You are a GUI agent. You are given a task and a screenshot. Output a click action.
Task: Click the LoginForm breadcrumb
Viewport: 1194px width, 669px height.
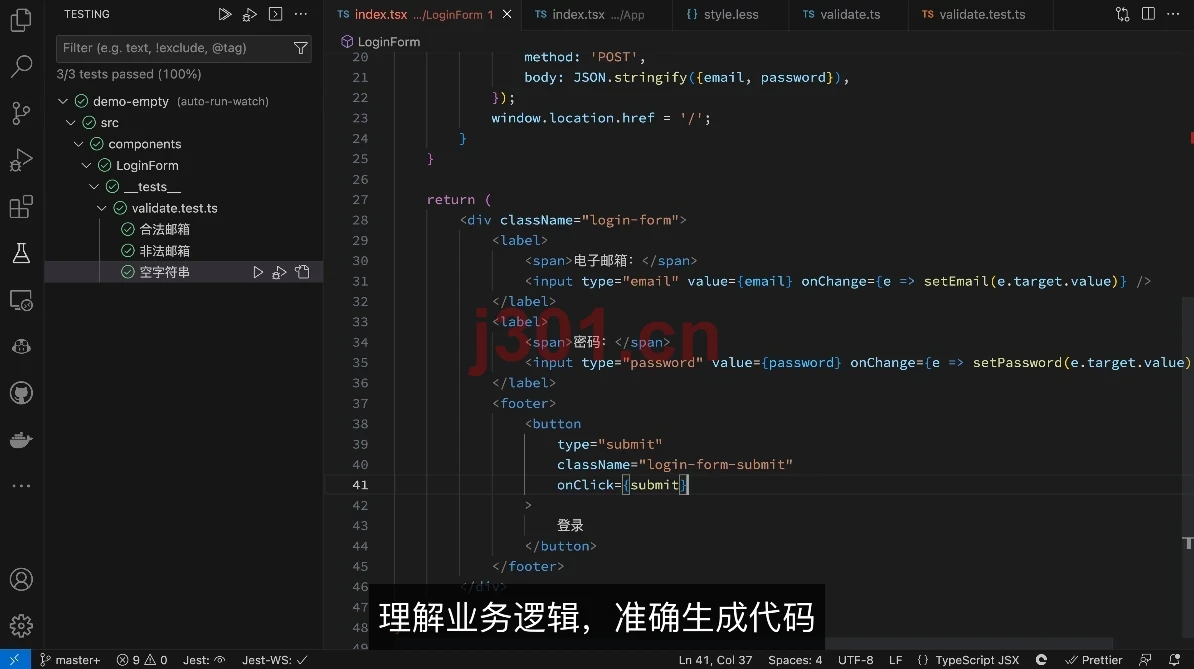coord(381,42)
